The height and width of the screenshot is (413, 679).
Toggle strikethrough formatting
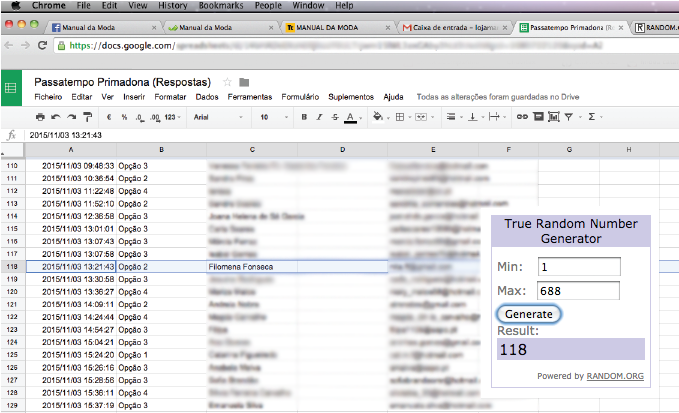click(x=334, y=117)
